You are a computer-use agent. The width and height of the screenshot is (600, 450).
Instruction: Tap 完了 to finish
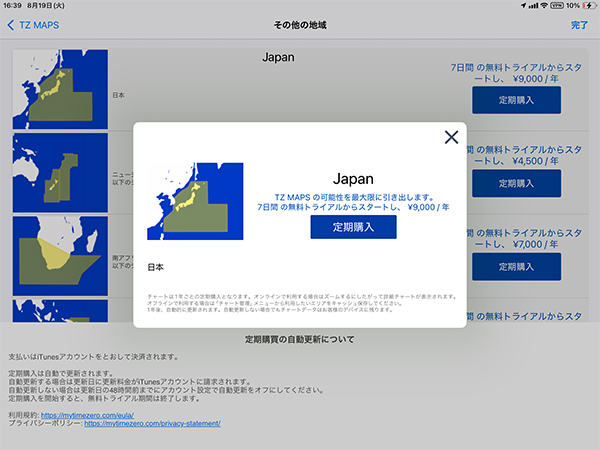(579, 25)
